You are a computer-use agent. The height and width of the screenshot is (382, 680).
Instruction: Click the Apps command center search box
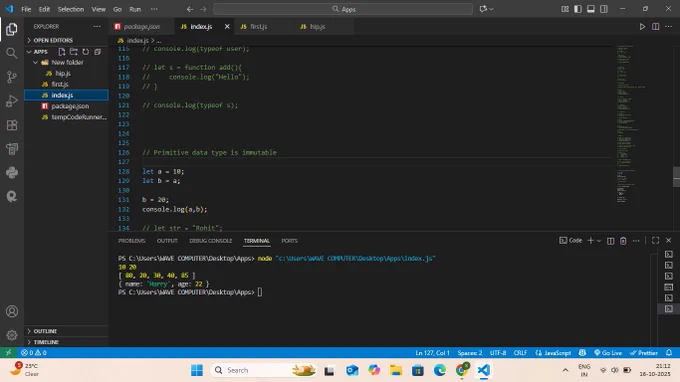click(343, 9)
